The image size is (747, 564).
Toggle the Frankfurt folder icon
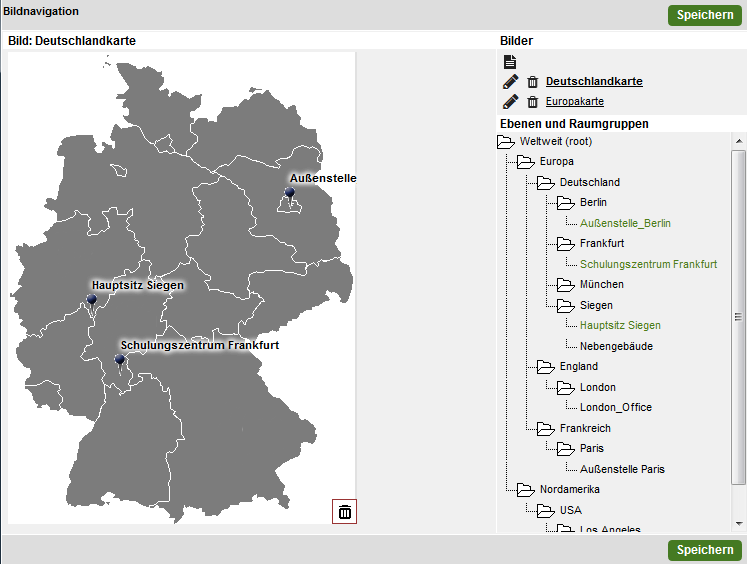point(565,244)
